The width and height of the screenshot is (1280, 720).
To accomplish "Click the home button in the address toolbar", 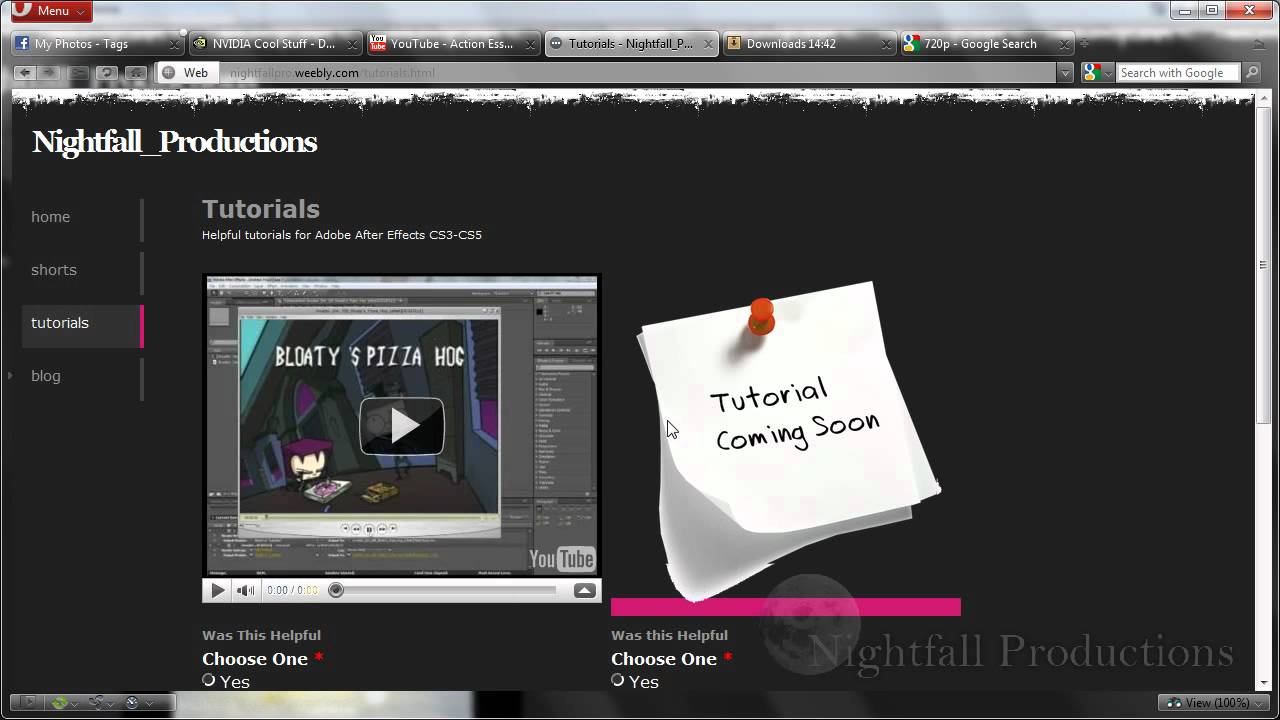I will coord(137,73).
